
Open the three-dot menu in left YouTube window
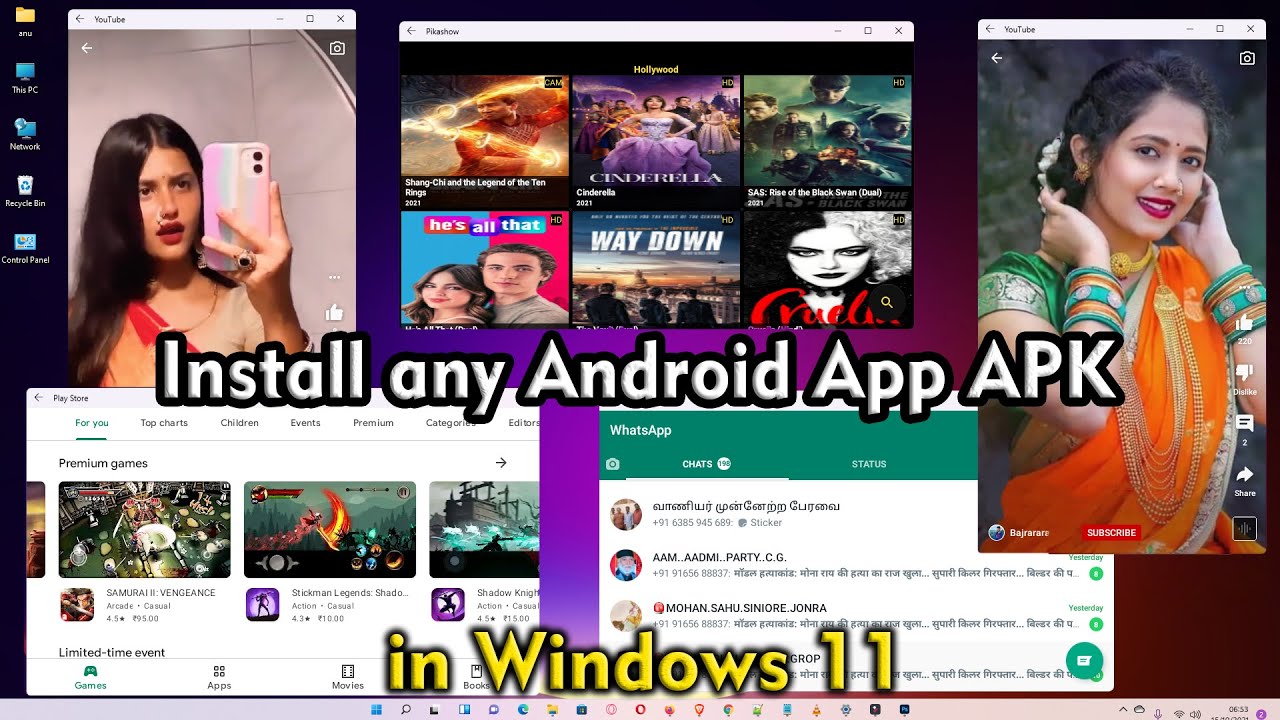[334, 277]
